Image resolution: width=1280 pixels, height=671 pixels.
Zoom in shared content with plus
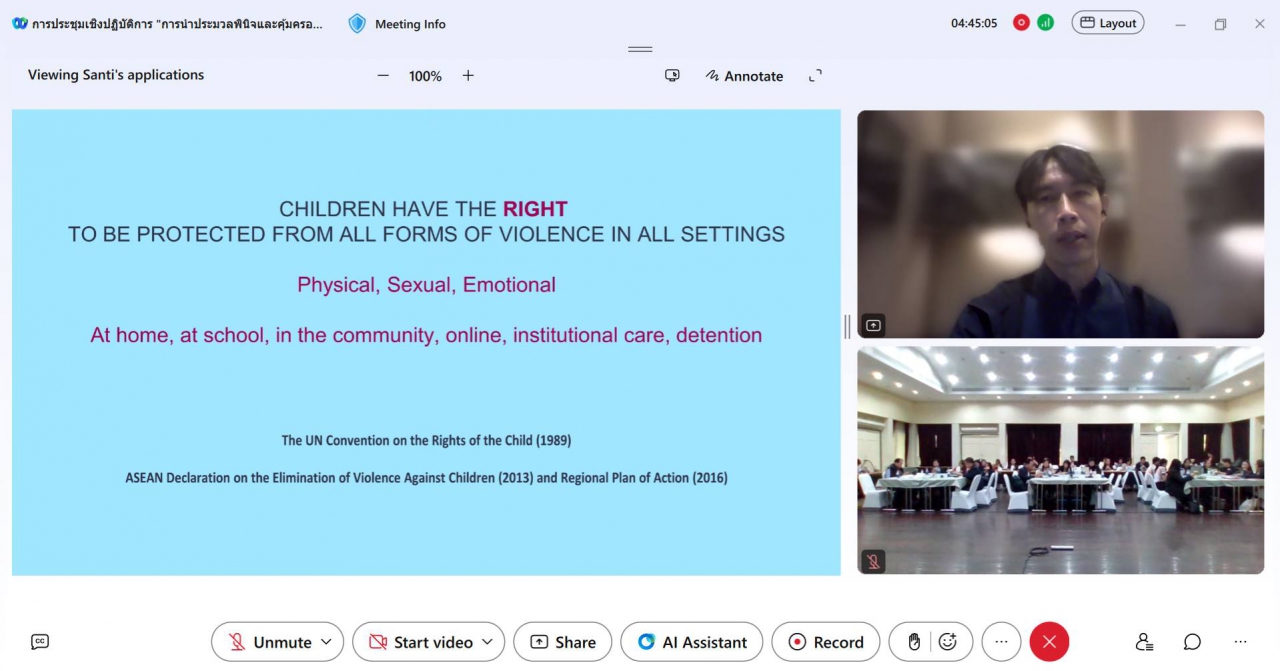click(x=468, y=76)
